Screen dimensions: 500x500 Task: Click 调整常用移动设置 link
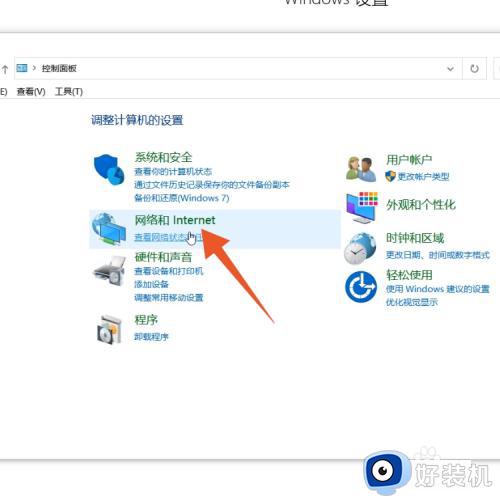click(x=169, y=298)
